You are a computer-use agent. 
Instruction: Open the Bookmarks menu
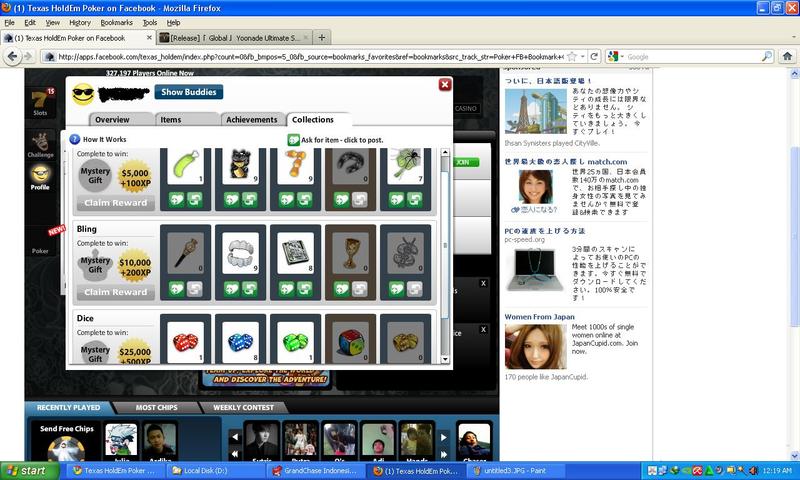coord(116,22)
